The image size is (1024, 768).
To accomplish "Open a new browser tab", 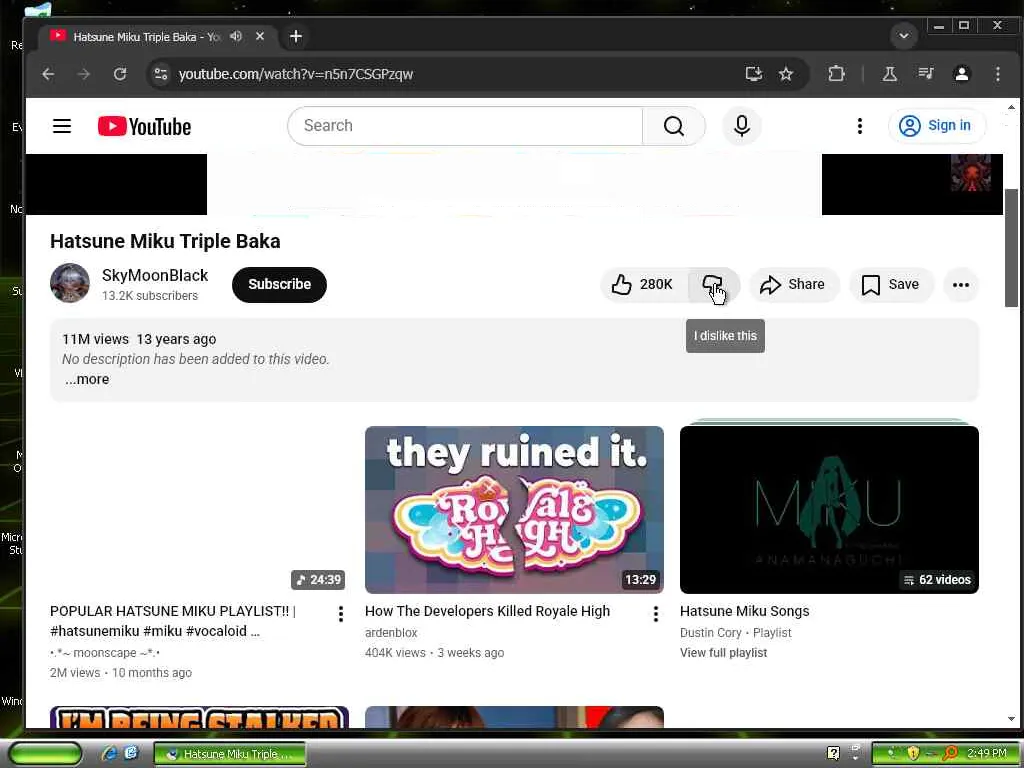I will tap(296, 37).
